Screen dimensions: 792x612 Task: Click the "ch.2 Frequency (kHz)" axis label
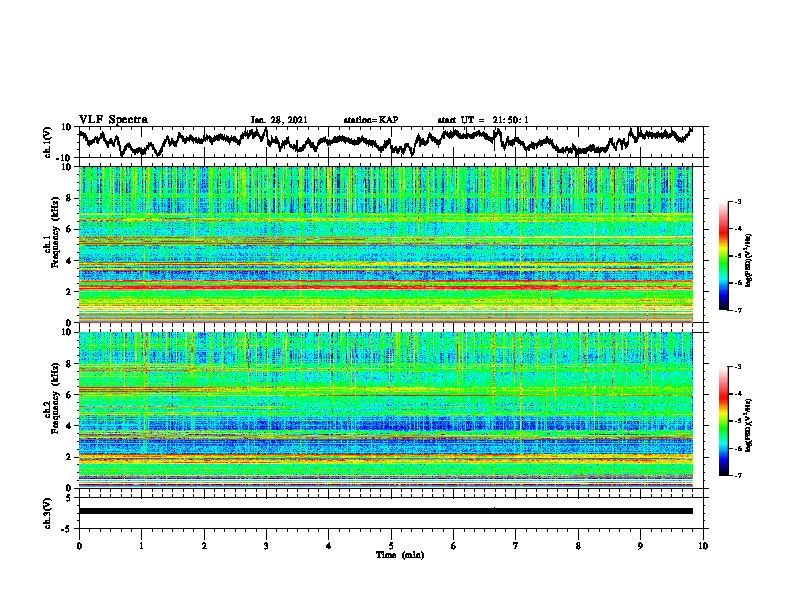click(51, 398)
